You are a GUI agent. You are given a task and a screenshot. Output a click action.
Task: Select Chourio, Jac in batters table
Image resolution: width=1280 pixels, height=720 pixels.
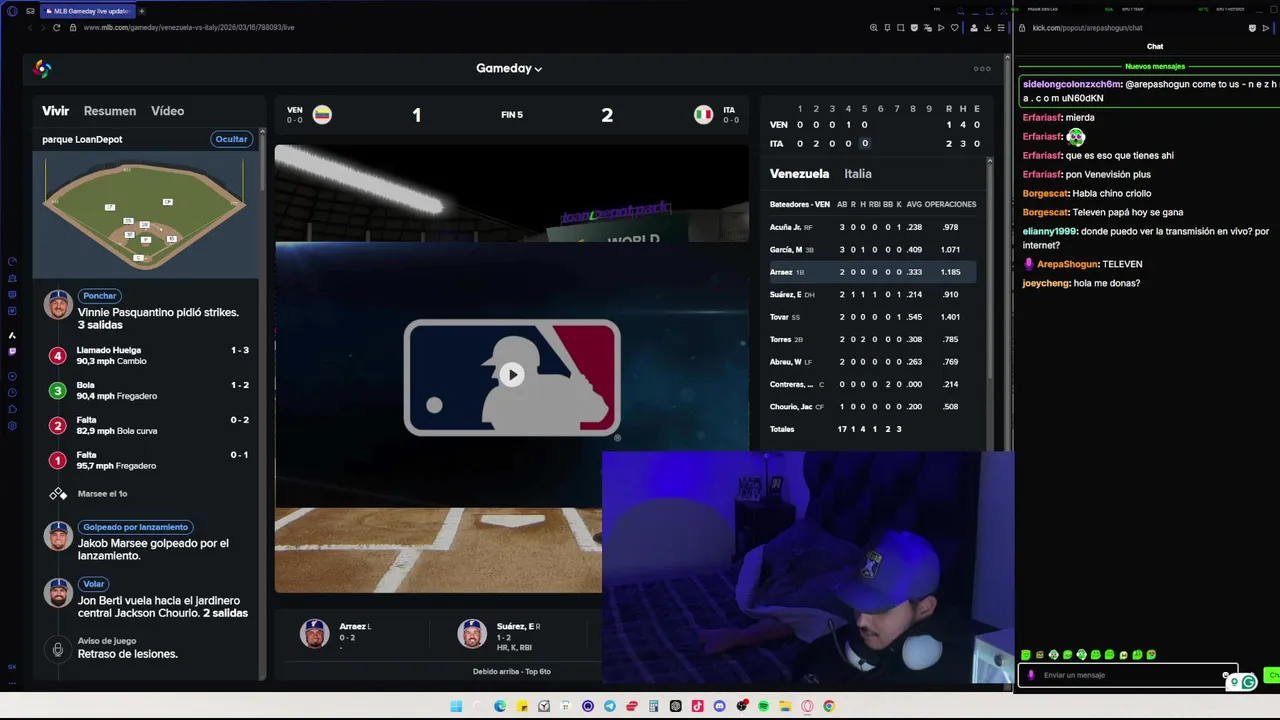[871, 407]
